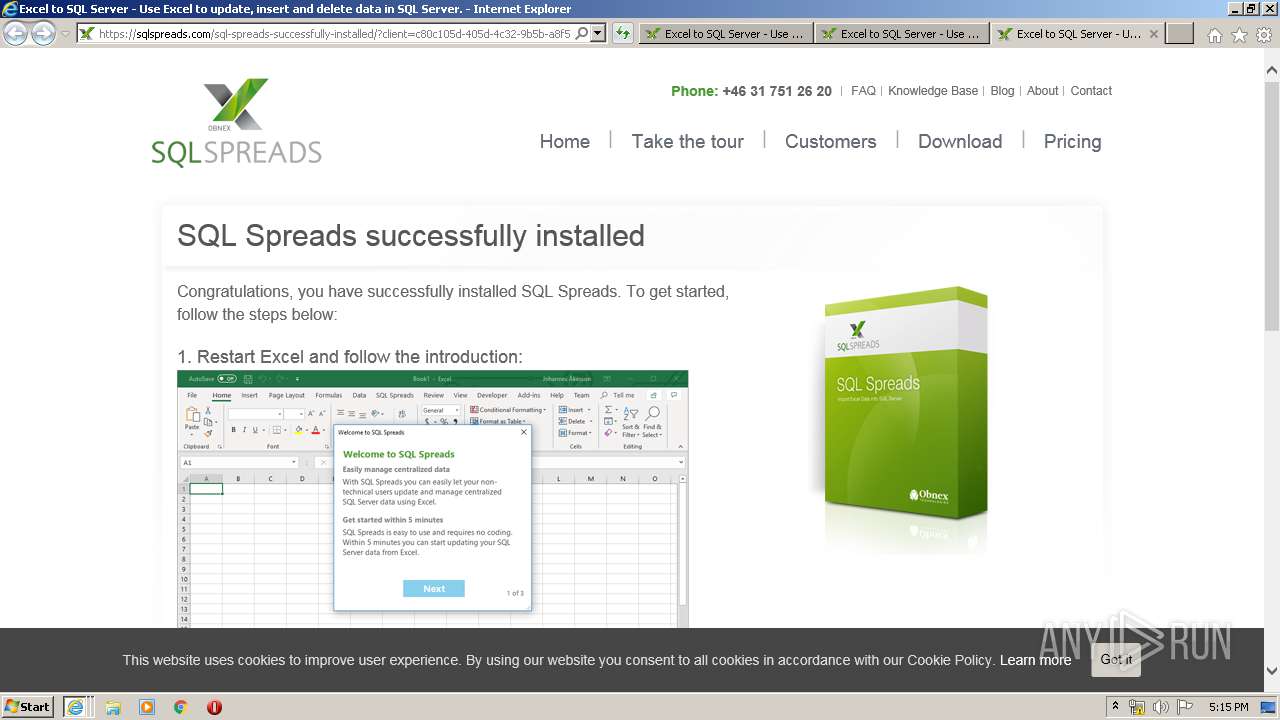Open Windows Explorer folder taskbar icon
The width and height of the screenshot is (1280, 720).
(x=113, y=707)
